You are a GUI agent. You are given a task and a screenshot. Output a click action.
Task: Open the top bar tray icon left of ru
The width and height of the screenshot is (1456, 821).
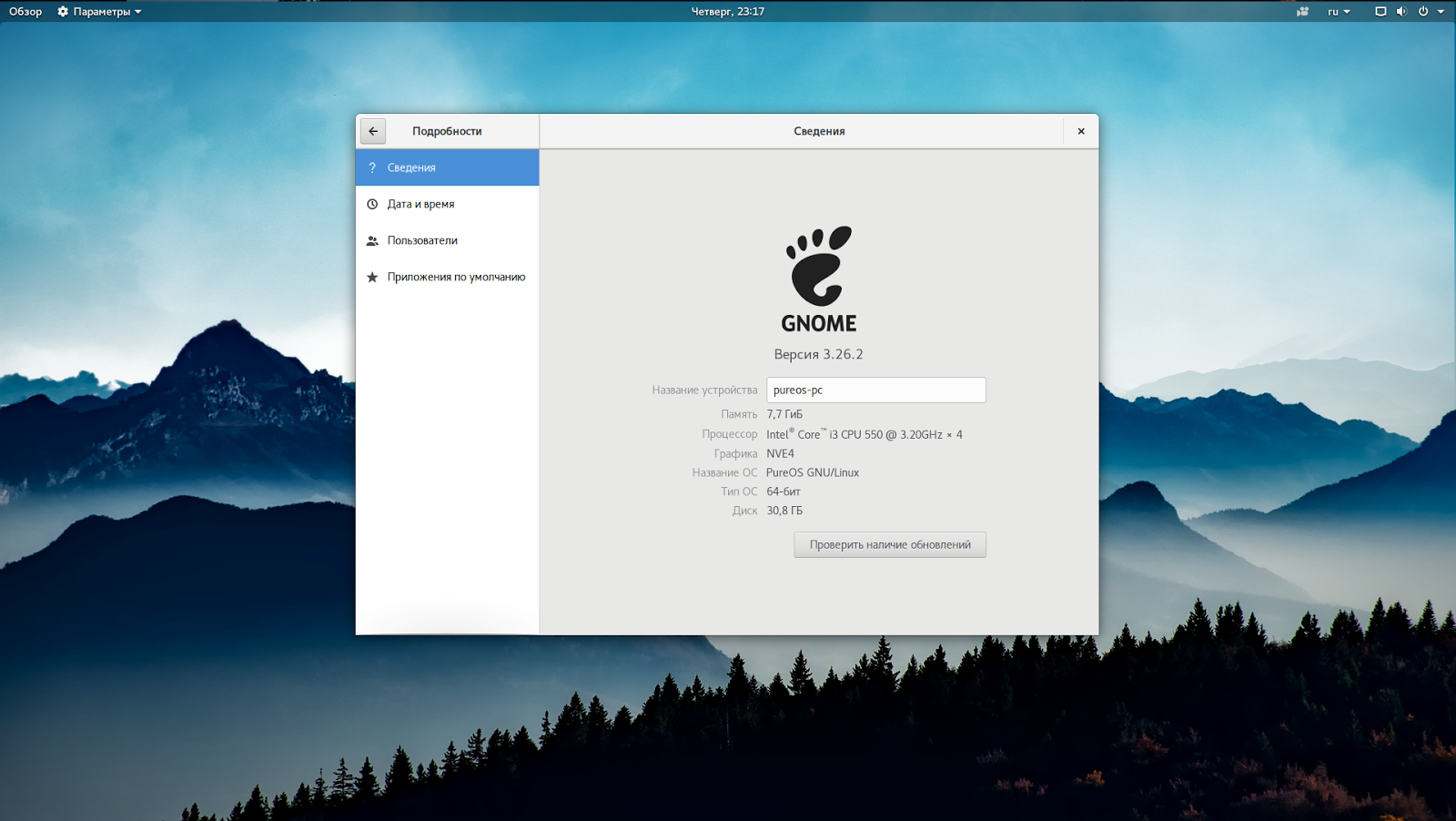pos(1303,12)
